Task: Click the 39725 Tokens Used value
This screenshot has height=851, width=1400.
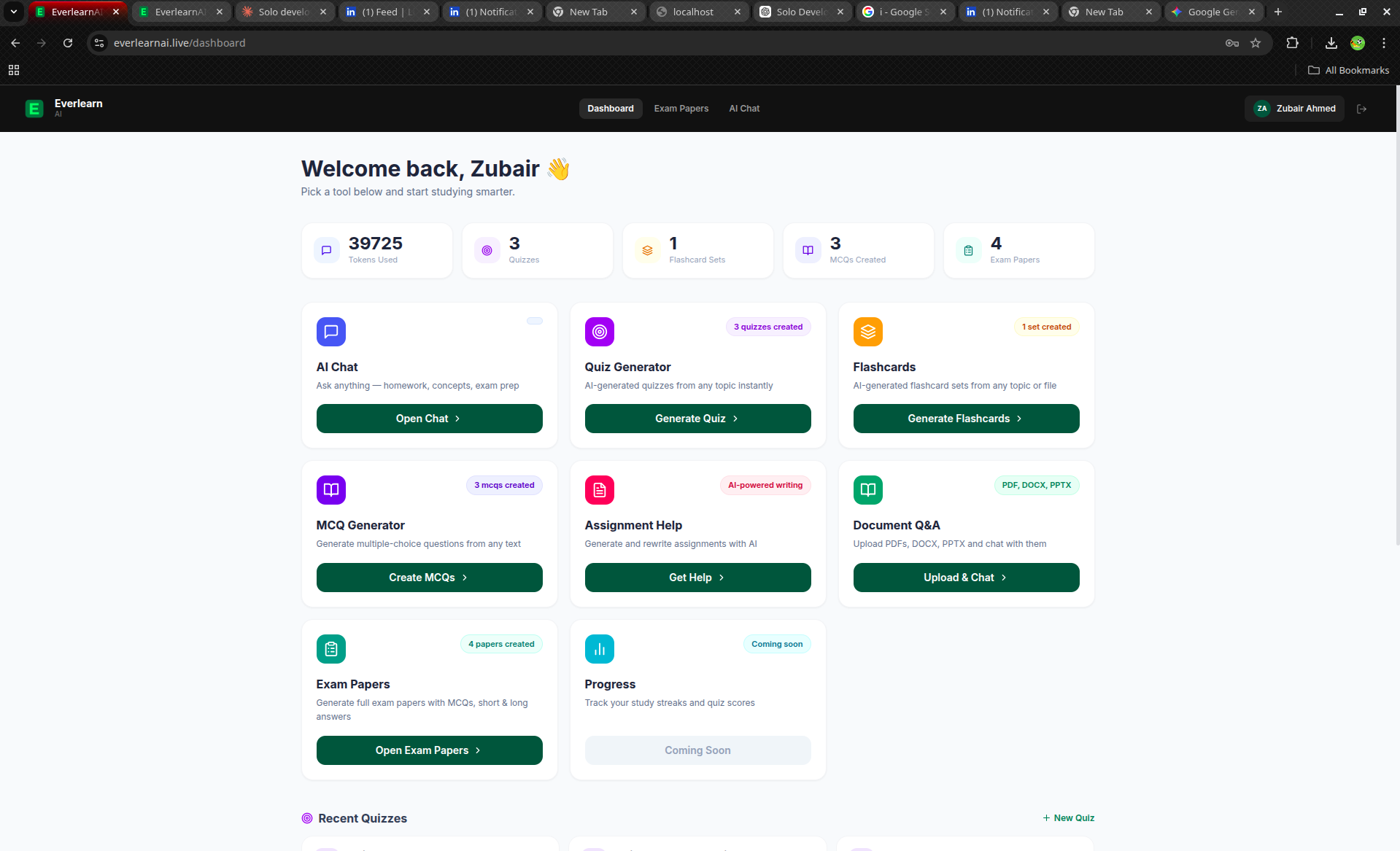Action: [376, 244]
